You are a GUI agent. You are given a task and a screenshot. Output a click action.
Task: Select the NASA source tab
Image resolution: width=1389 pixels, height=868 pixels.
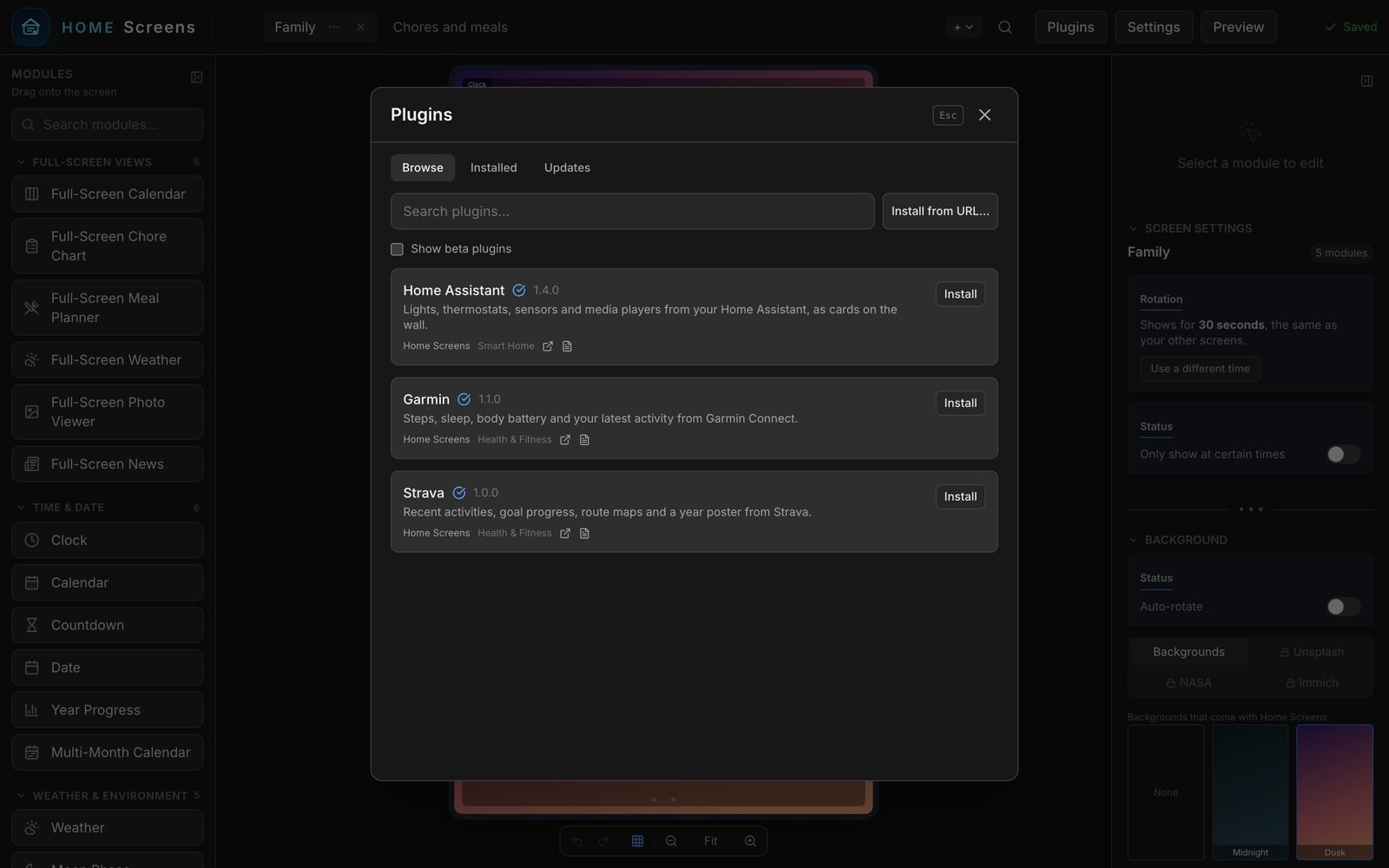(1188, 683)
